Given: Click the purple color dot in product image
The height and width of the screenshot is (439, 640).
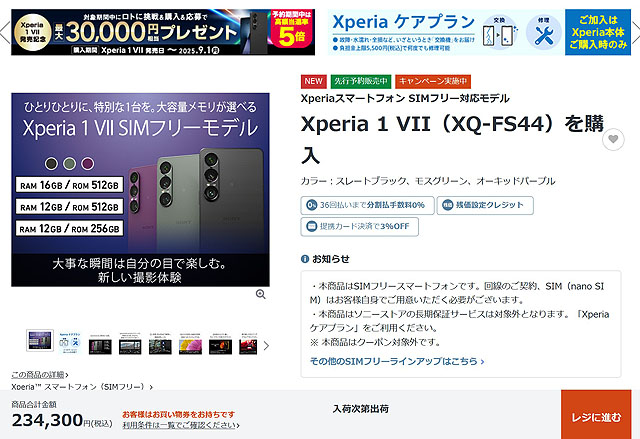Looking at the screenshot, I should coord(87,164).
